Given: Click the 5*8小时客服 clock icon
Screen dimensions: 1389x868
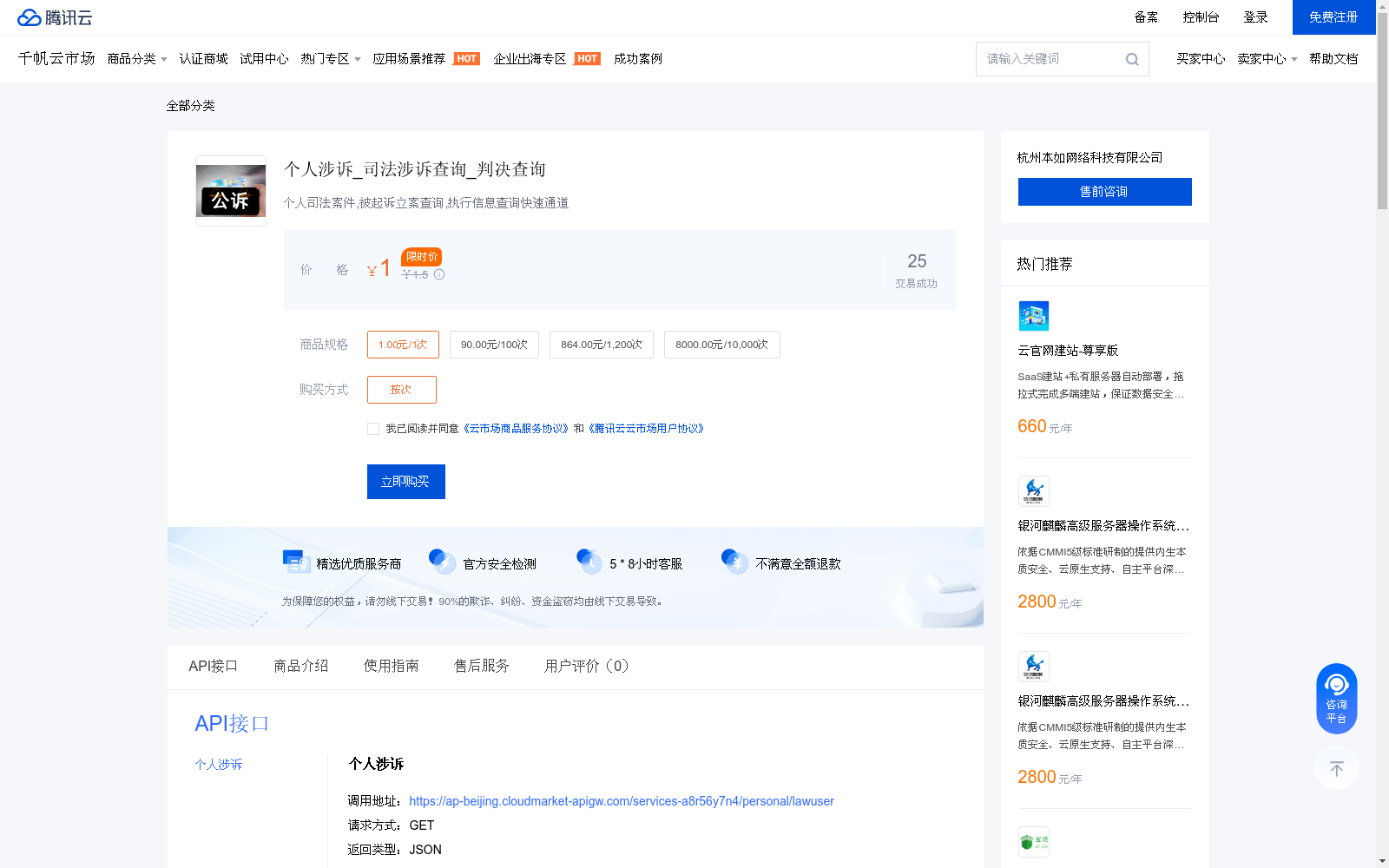Looking at the screenshot, I should [x=589, y=562].
